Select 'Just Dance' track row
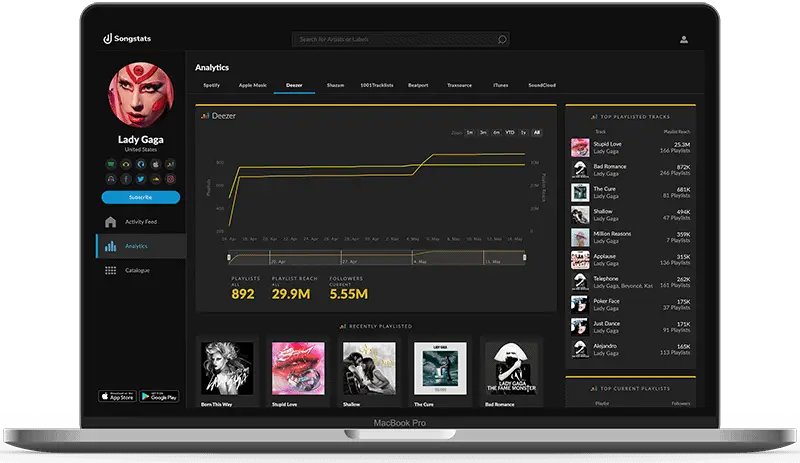 coord(631,327)
